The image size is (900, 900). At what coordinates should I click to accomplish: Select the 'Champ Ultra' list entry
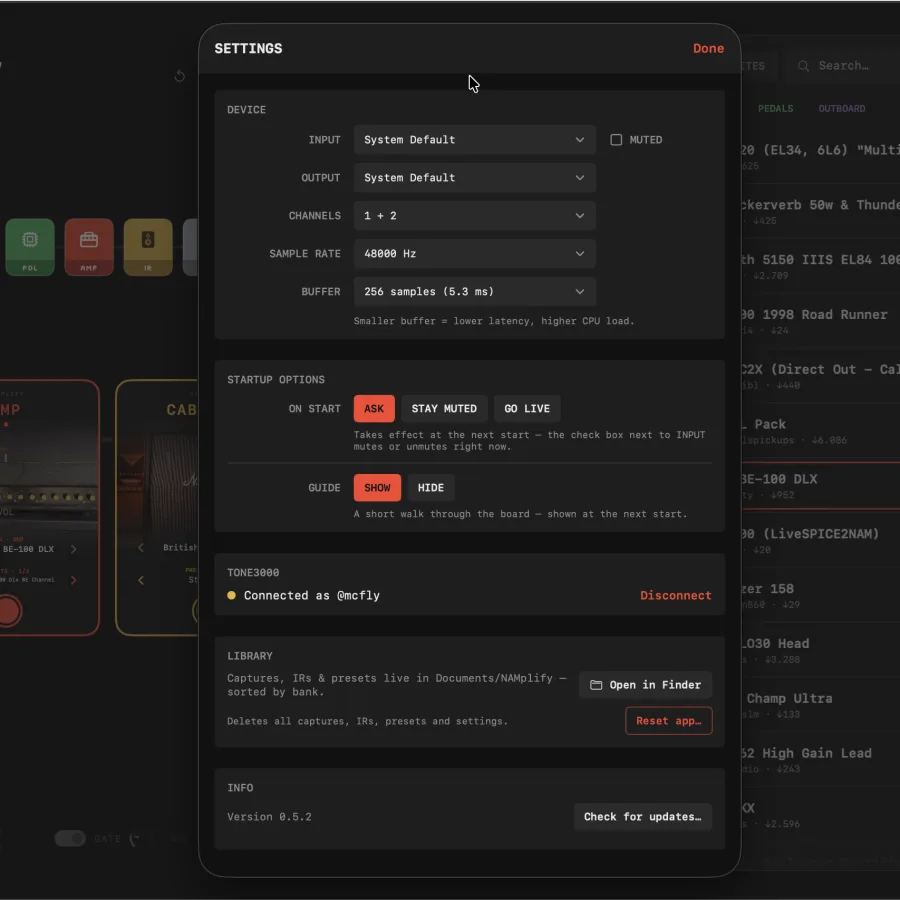pos(820,705)
